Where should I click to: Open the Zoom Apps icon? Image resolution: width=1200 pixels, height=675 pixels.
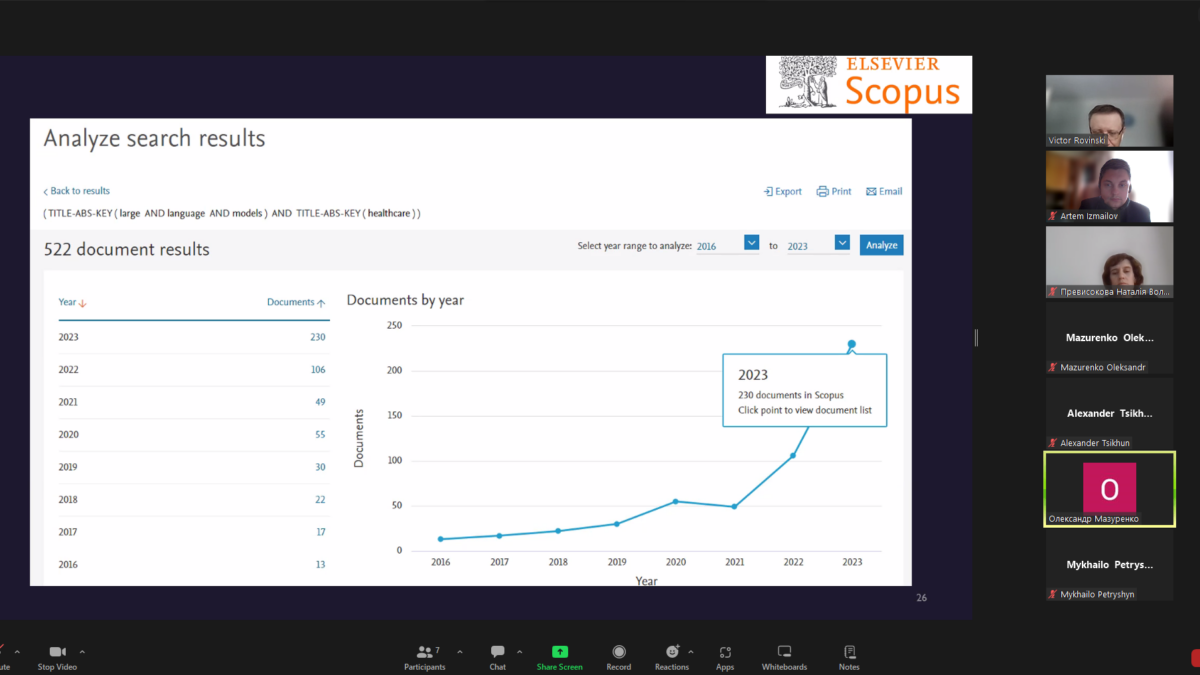tap(725, 652)
